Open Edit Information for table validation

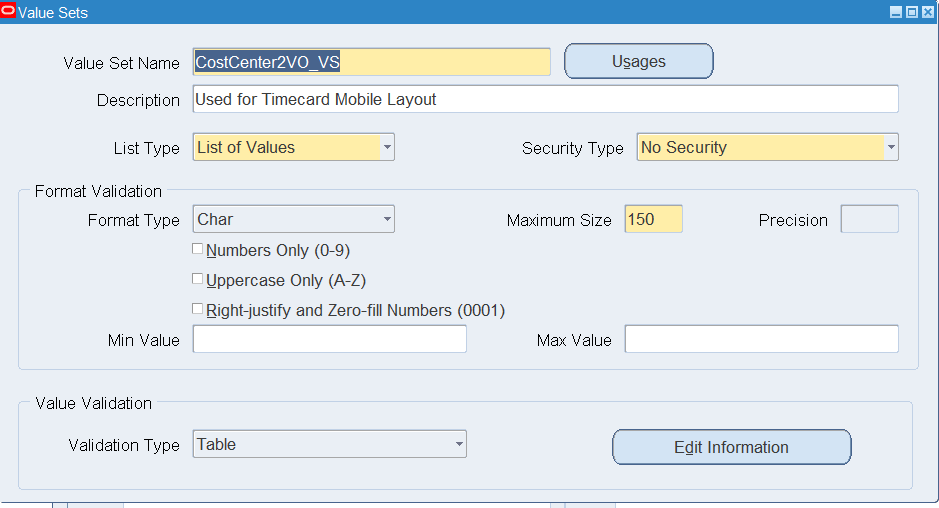tap(731, 447)
